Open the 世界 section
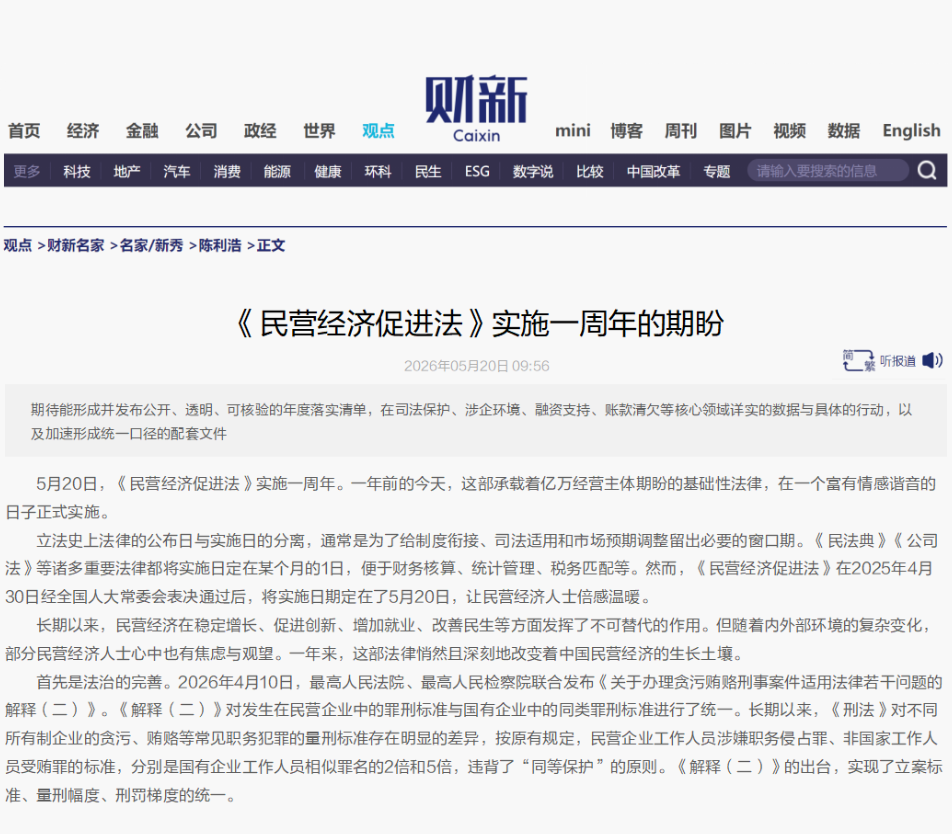 pyautogui.click(x=319, y=131)
